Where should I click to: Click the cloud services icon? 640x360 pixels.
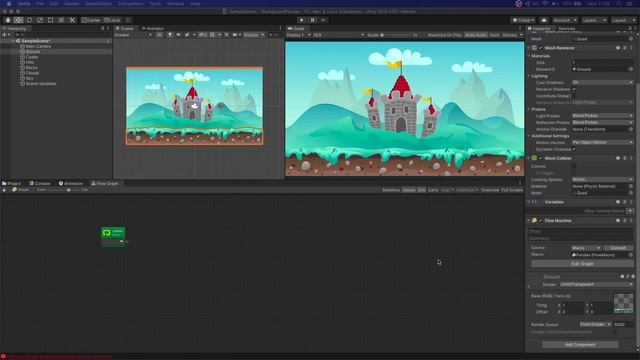click(x=544, y=20)
